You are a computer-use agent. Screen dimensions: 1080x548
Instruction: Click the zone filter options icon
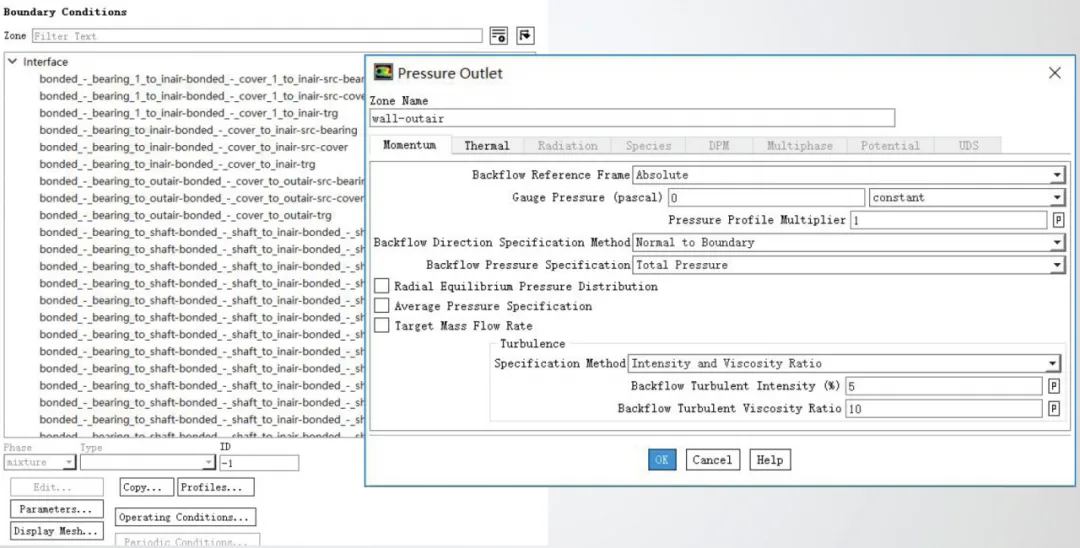(499, 36)
